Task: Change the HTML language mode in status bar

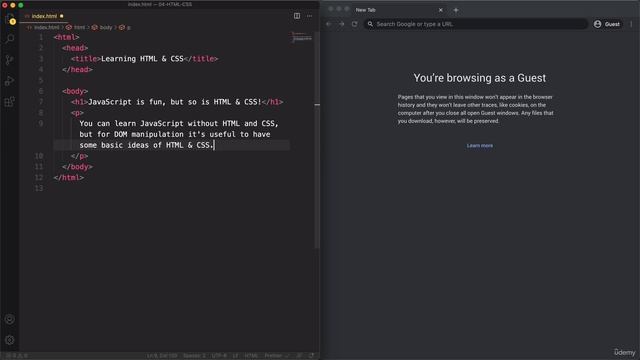Action: coord(251,356)
